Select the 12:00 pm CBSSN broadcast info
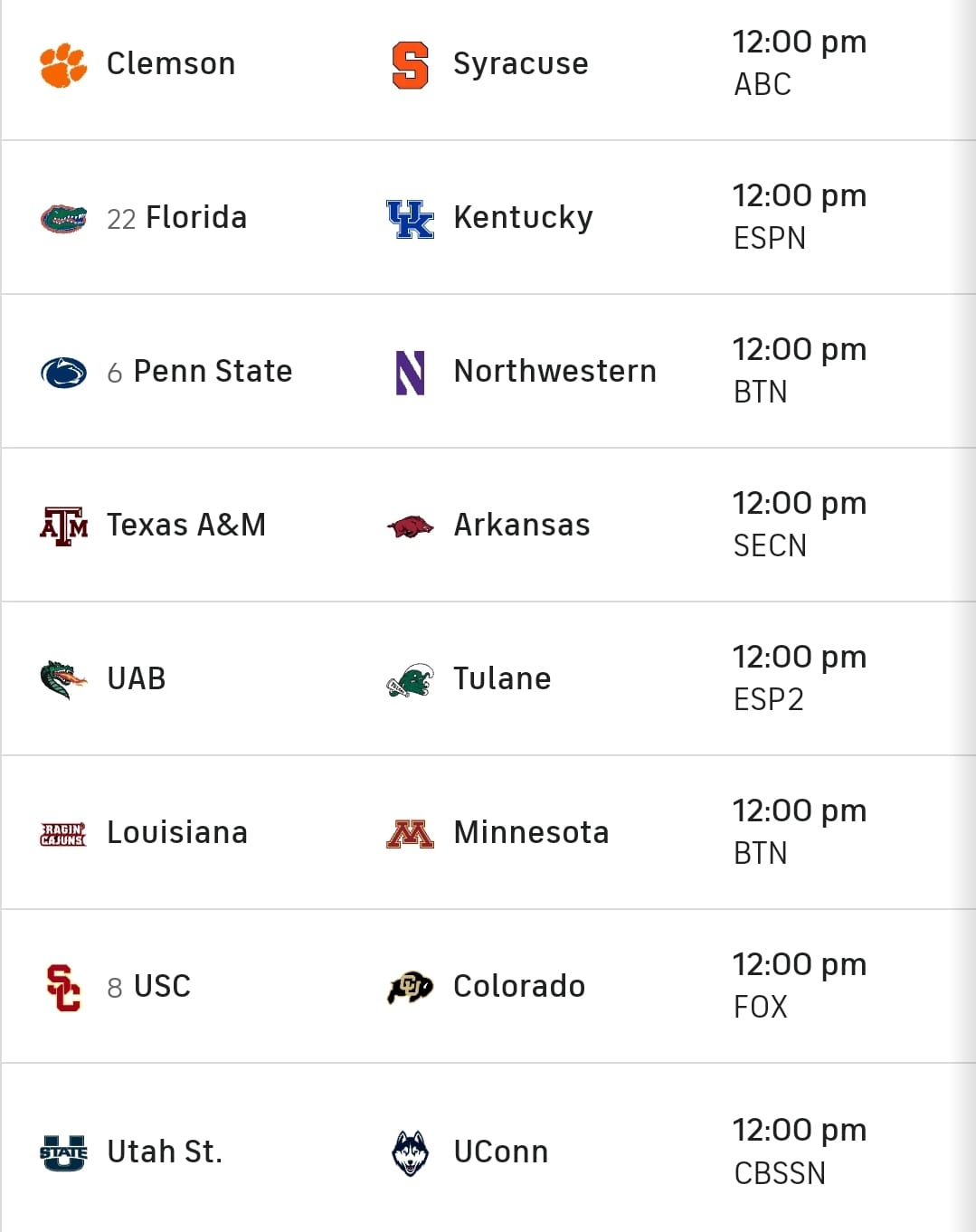 tap(800, 1151)
